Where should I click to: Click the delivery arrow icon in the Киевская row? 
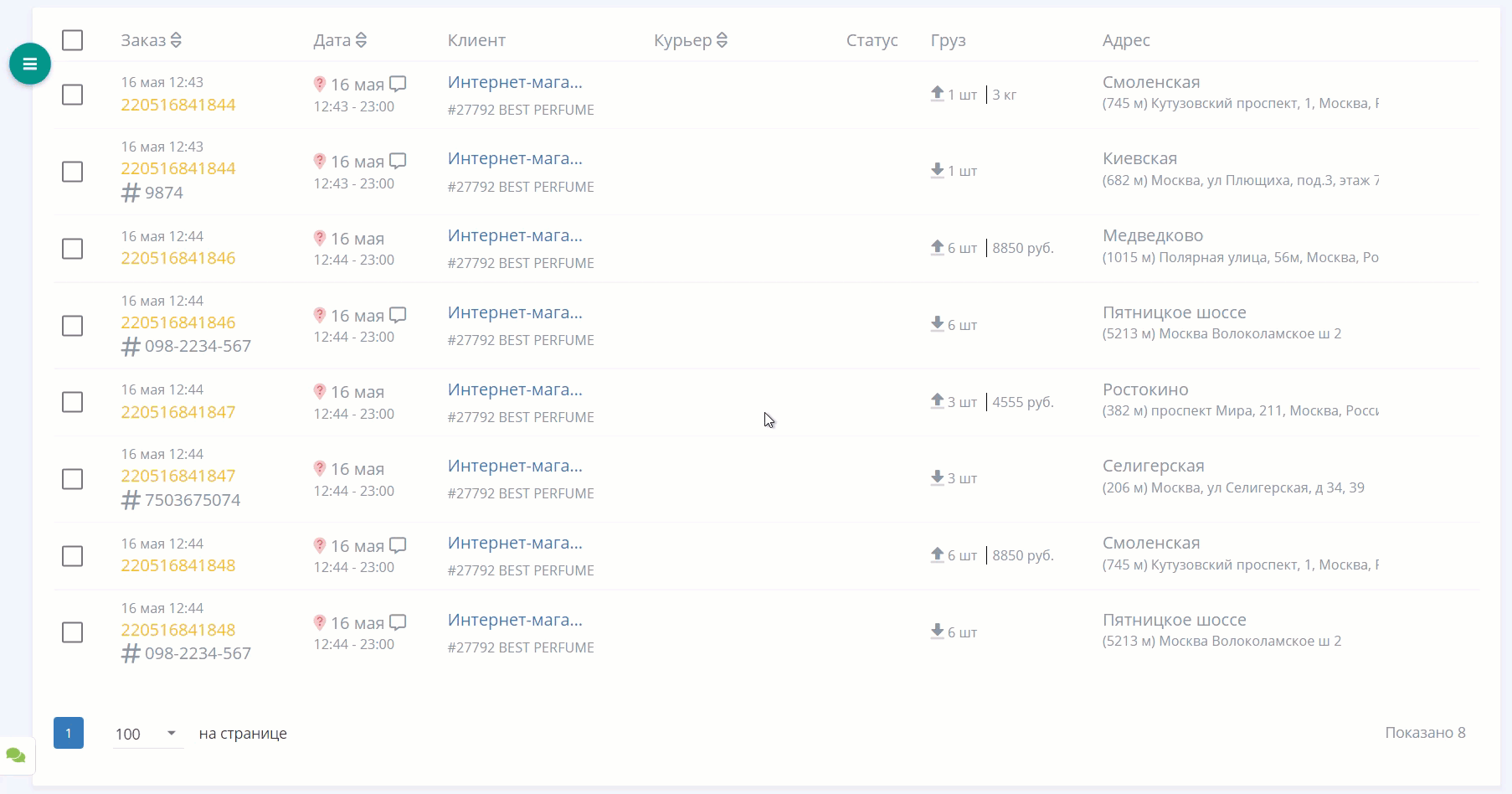938,170
